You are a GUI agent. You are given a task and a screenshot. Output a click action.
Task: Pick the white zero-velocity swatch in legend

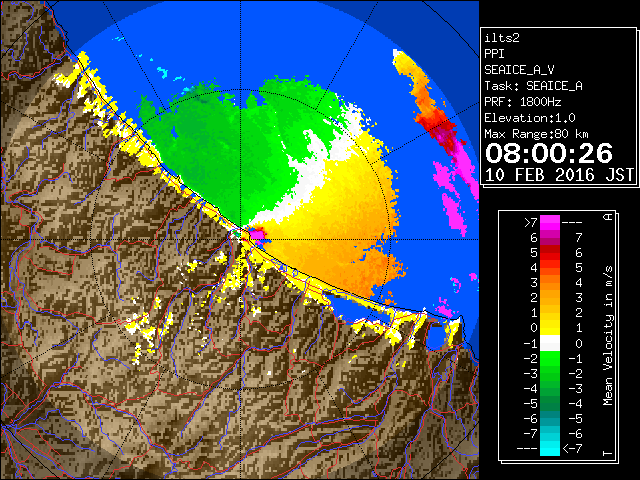(x=550, y=343)
